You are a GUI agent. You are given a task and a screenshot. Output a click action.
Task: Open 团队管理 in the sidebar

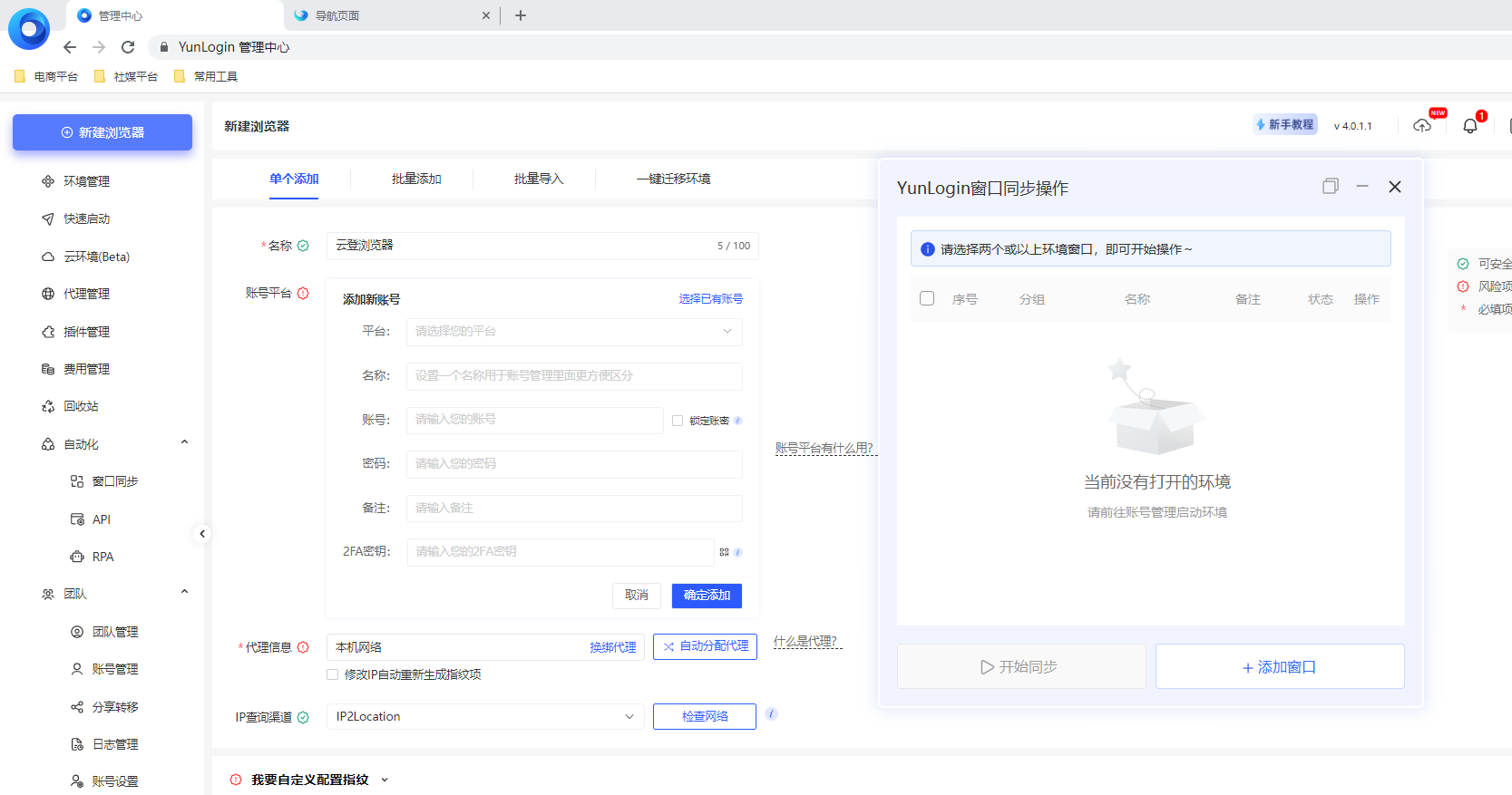tap(114, 632)
